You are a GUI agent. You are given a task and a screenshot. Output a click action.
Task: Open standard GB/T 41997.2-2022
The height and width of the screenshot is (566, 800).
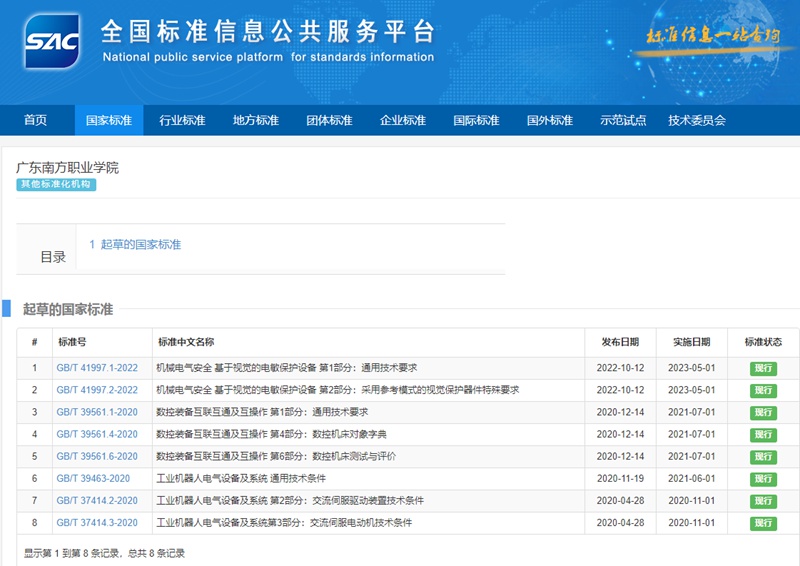[97, 390]
